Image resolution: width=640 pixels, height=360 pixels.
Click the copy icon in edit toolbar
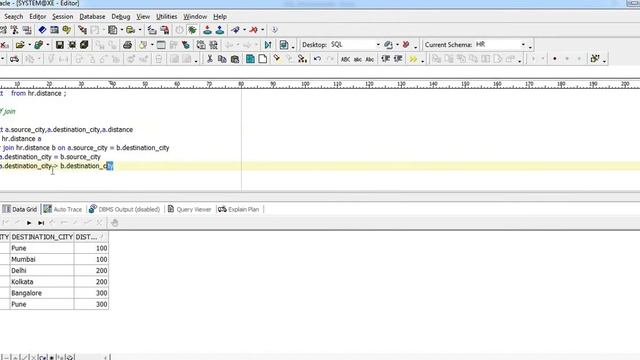point(222,59)
